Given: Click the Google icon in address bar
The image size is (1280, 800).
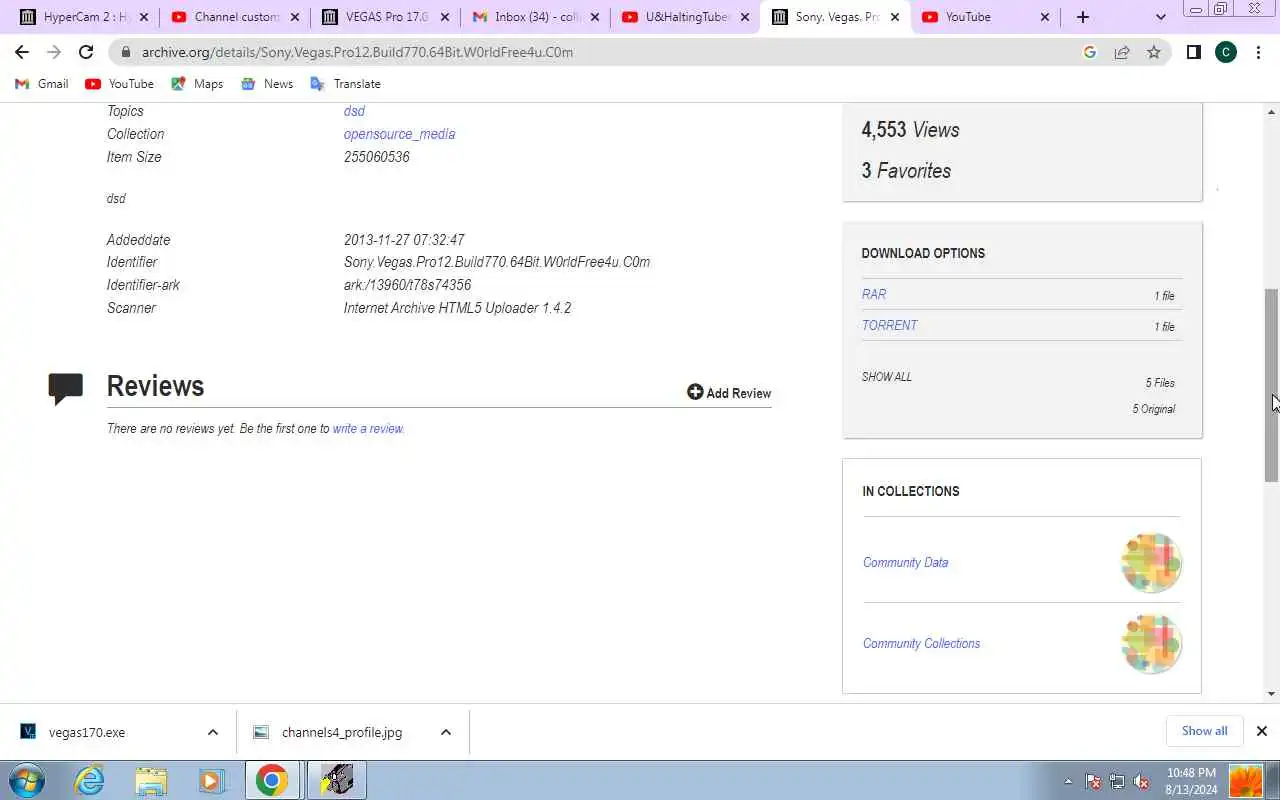Looking at the screenshot, I should pyautogui.click(x=1090, y=52).
